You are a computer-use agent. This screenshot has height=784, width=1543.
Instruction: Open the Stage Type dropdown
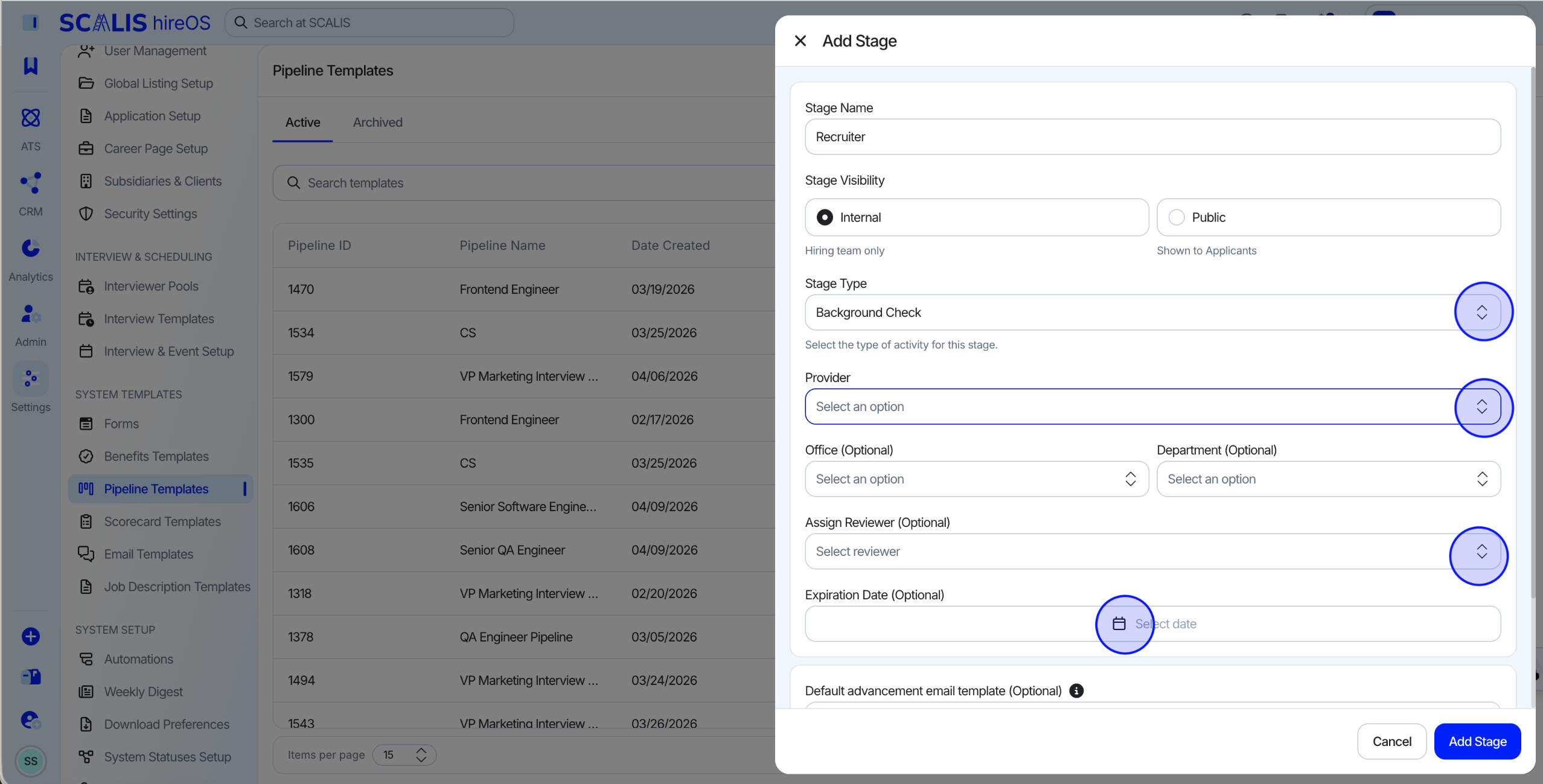pos(1152,312)
